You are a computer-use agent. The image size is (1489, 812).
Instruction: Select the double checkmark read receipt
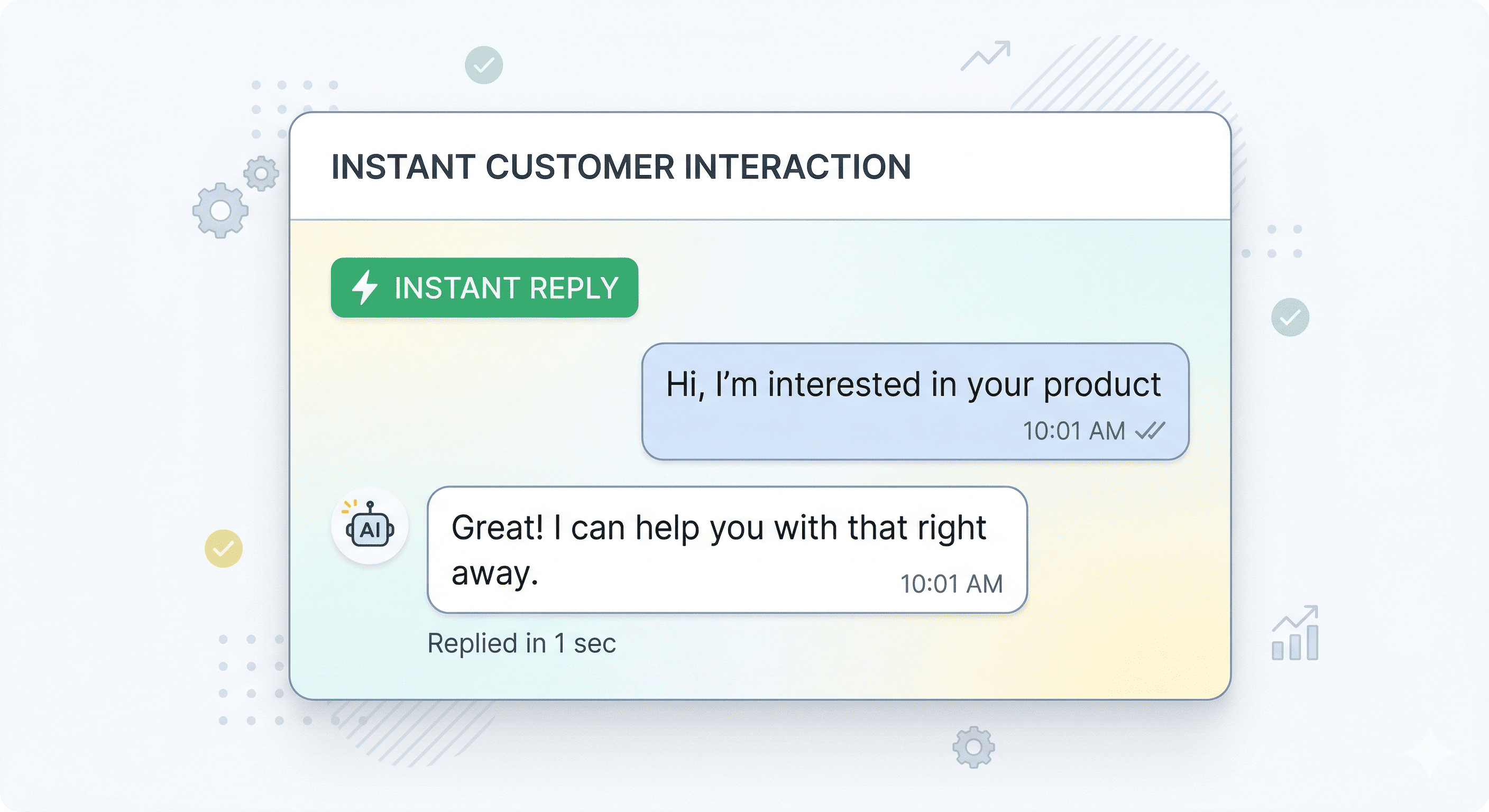(x=1150, y=430)
